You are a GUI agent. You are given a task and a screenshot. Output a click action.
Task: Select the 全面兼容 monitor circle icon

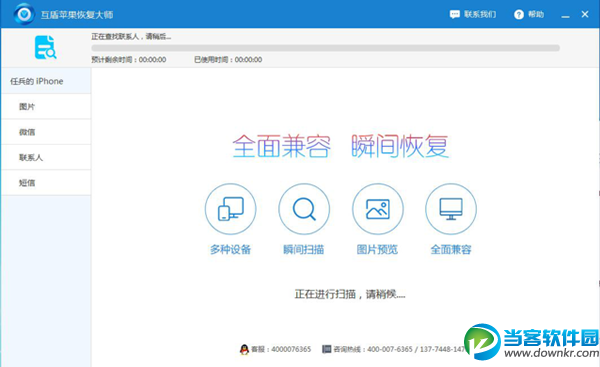click(451, 209)
